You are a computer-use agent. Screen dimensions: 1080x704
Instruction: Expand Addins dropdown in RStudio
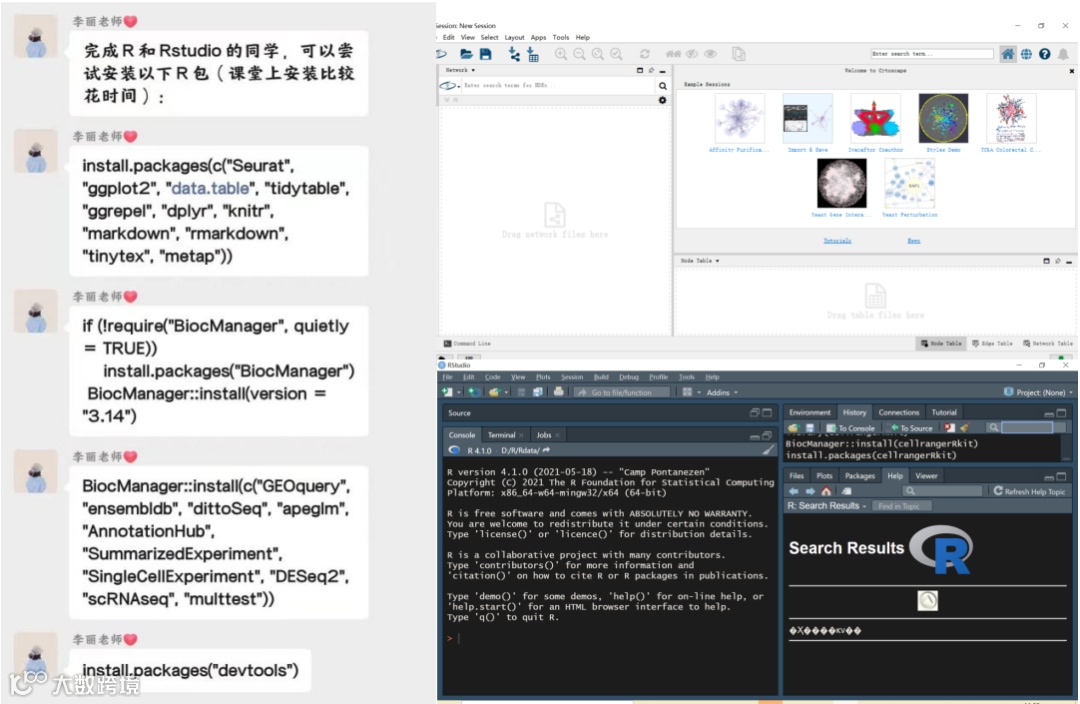pos(722,392)
